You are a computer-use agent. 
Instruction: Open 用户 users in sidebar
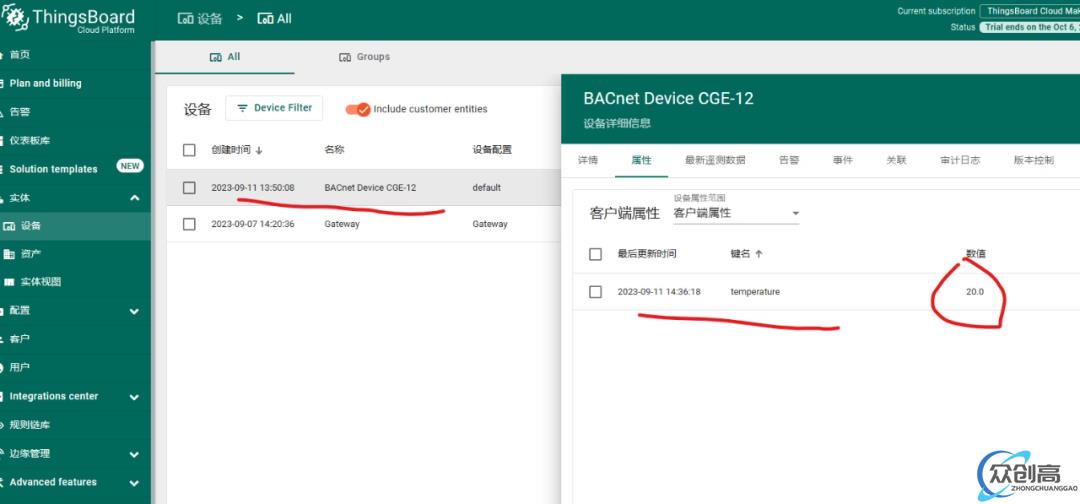(19, 368)
